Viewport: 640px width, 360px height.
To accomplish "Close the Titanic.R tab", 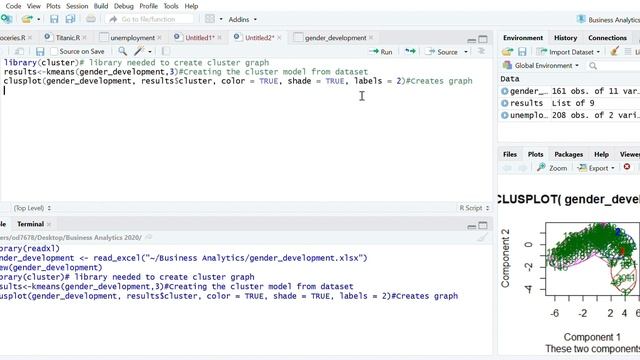I will point(84,38).
